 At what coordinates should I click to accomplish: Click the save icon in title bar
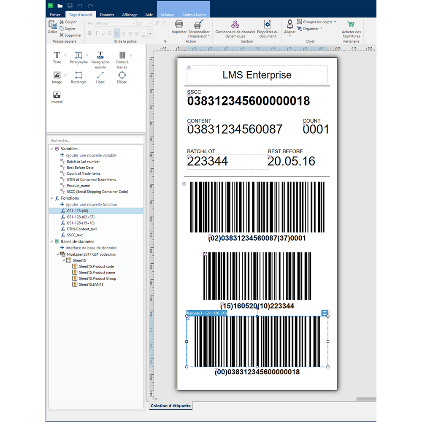click(70, 6)
